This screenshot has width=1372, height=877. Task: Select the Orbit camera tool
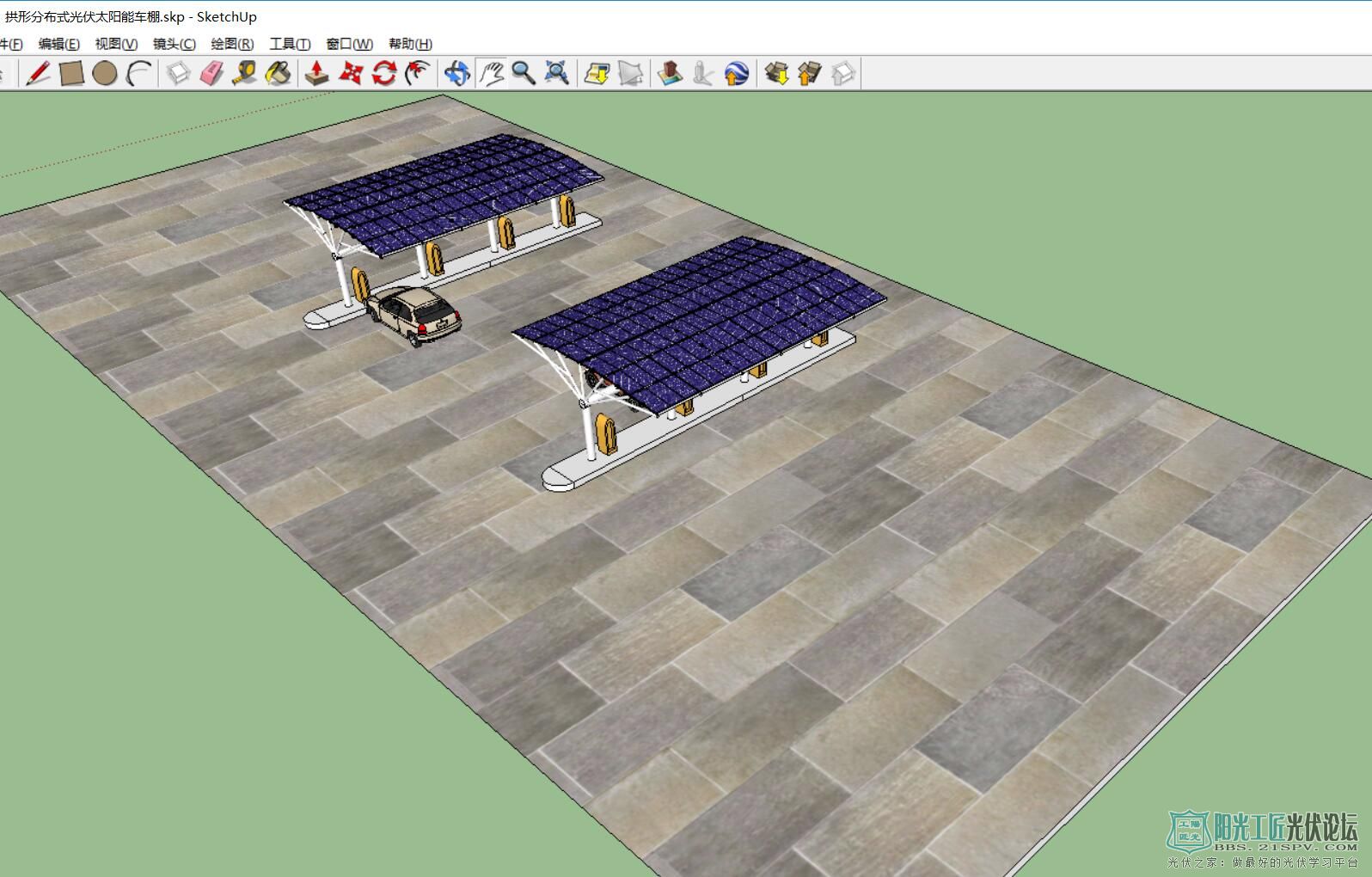pyautogui.click(x=457, y=73)
